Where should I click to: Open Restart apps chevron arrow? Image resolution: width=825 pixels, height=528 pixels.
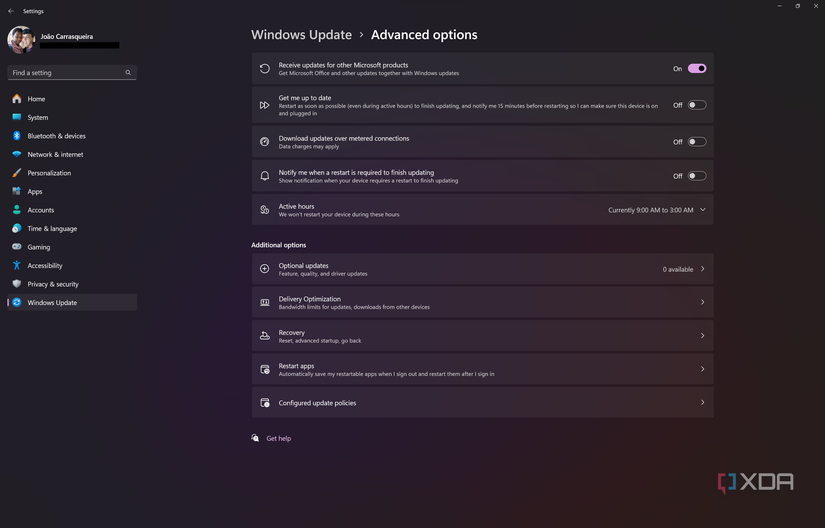pyautogui.click(x=702, y=369)
